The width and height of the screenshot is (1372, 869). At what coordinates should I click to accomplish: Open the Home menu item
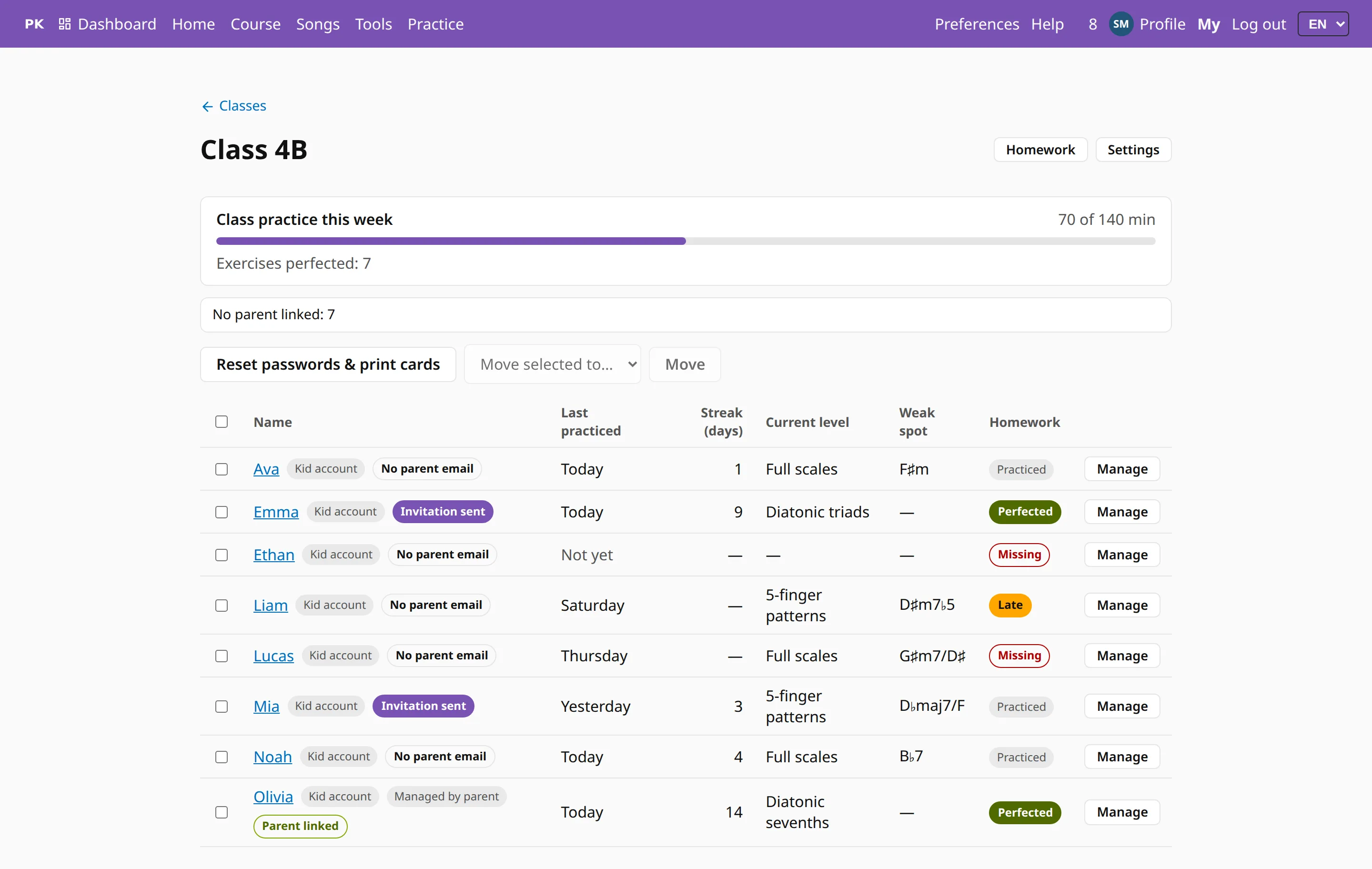194,24
